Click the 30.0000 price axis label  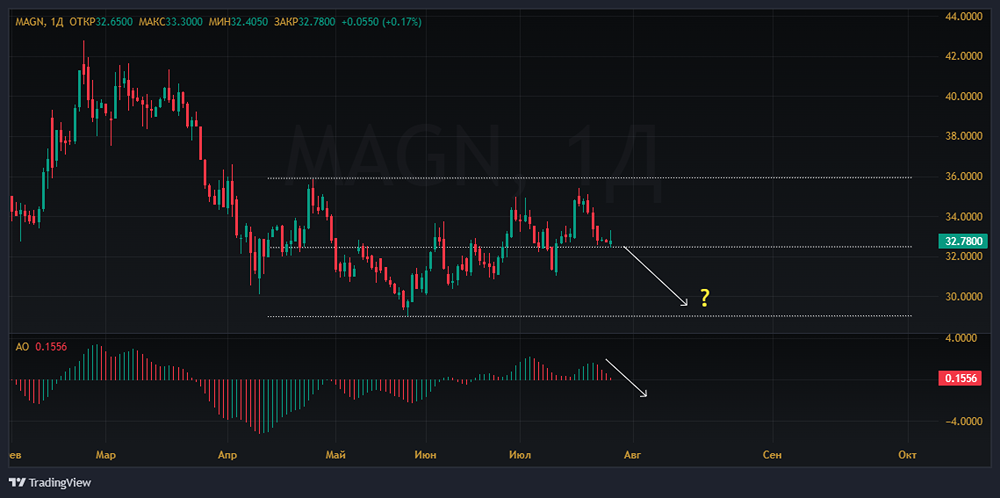(x=964, y=297)
